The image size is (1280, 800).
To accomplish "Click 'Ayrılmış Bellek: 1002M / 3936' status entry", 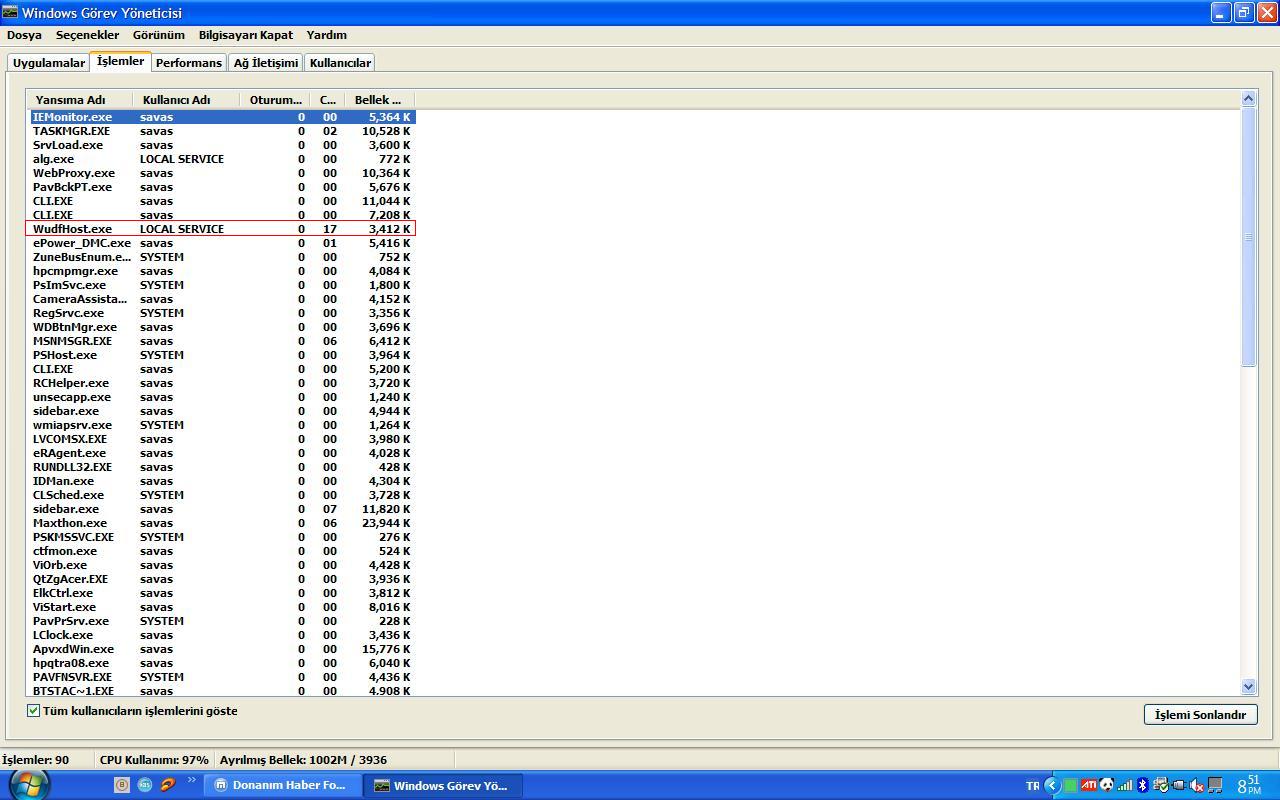I will click(x=303, y=760).
